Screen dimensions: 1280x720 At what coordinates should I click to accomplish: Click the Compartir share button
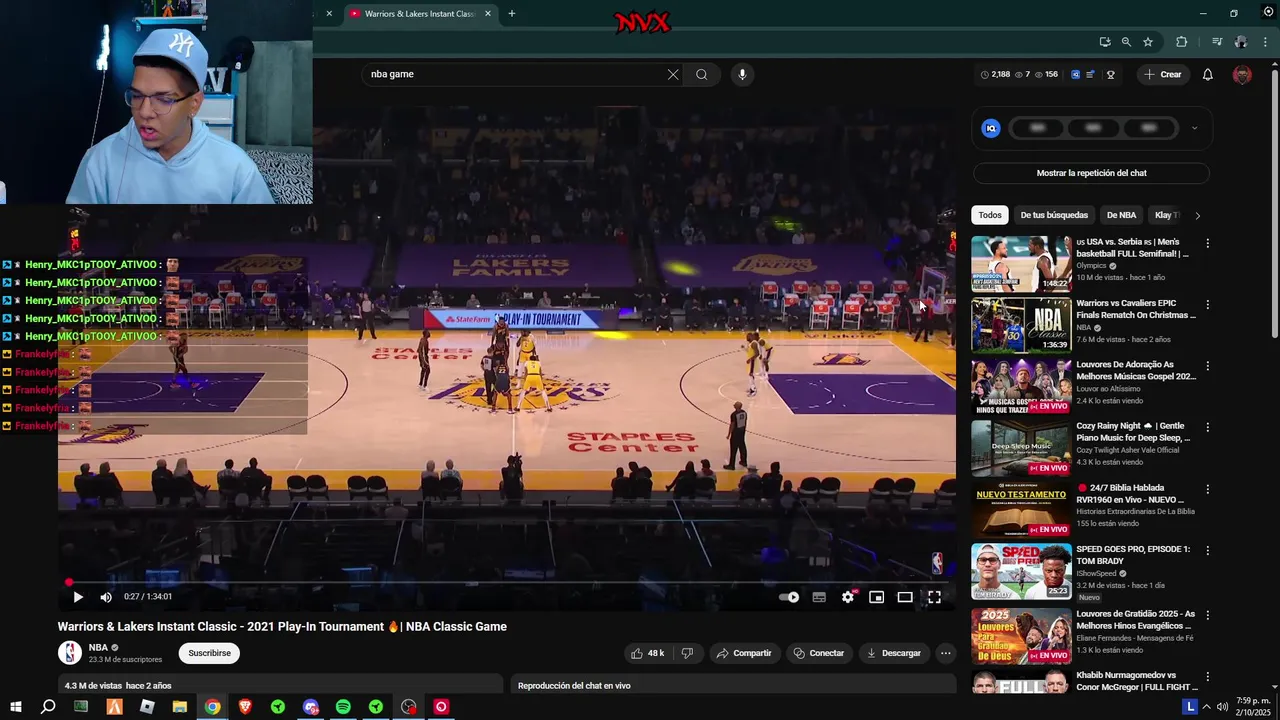[x=744, y=653]
